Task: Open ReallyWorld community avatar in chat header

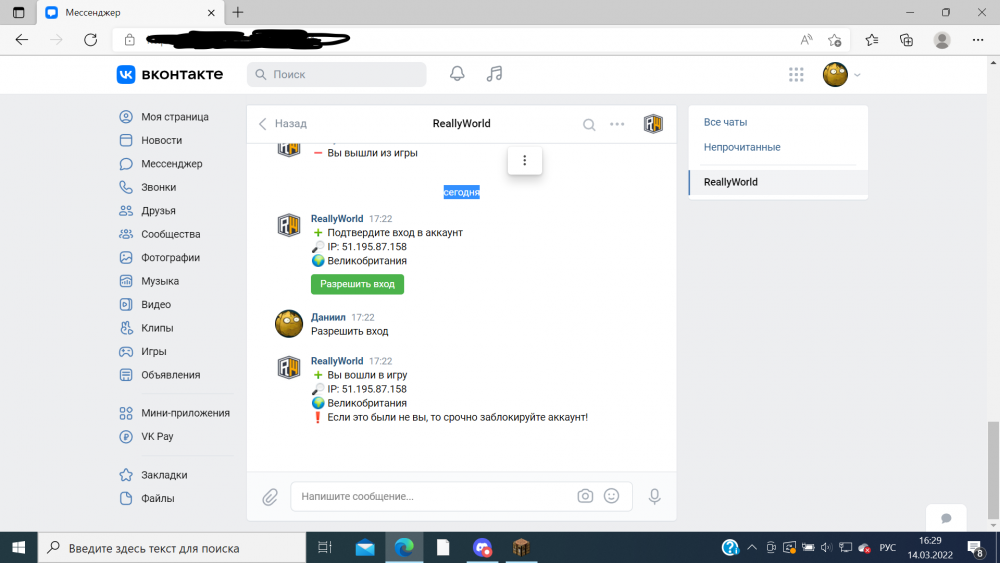Action: [x=653, y=124]
